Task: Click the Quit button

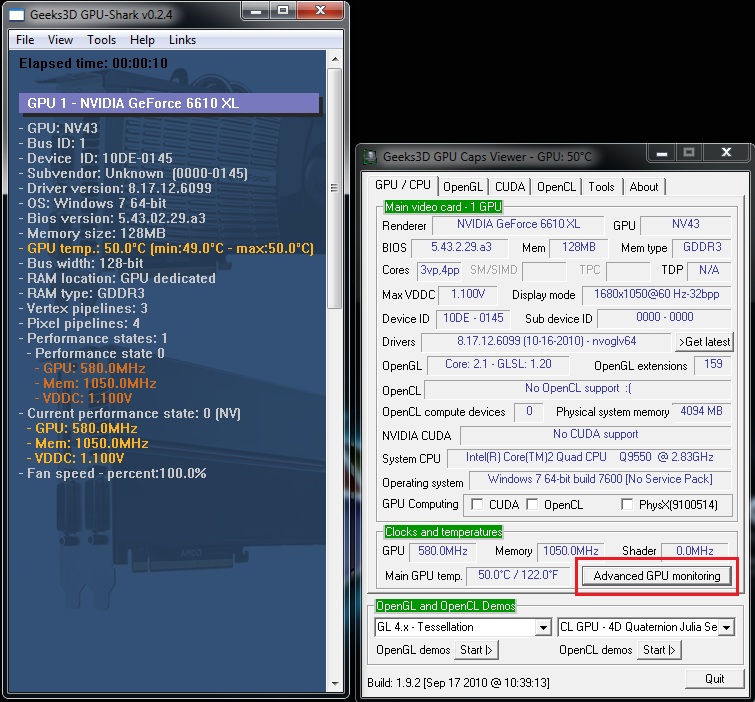Action: (x=715, y=679)
